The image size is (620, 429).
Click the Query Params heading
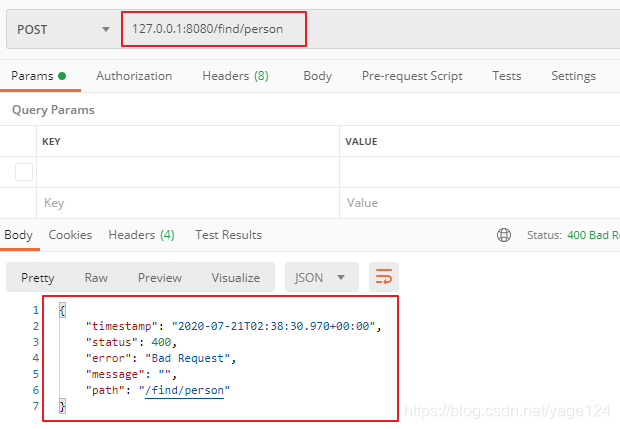click(53, 110)
